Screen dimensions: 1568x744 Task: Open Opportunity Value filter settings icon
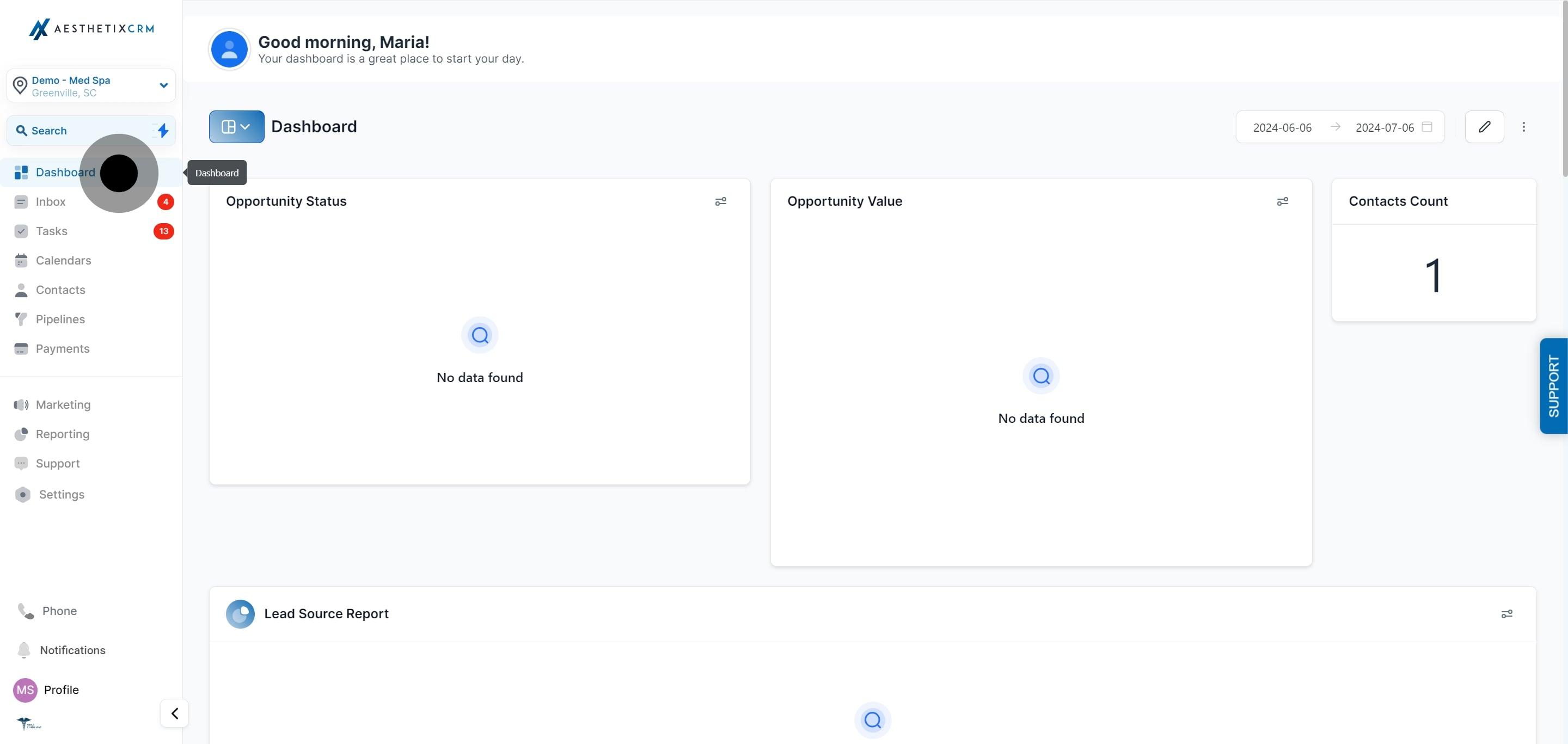click(x=1282, y=201)
